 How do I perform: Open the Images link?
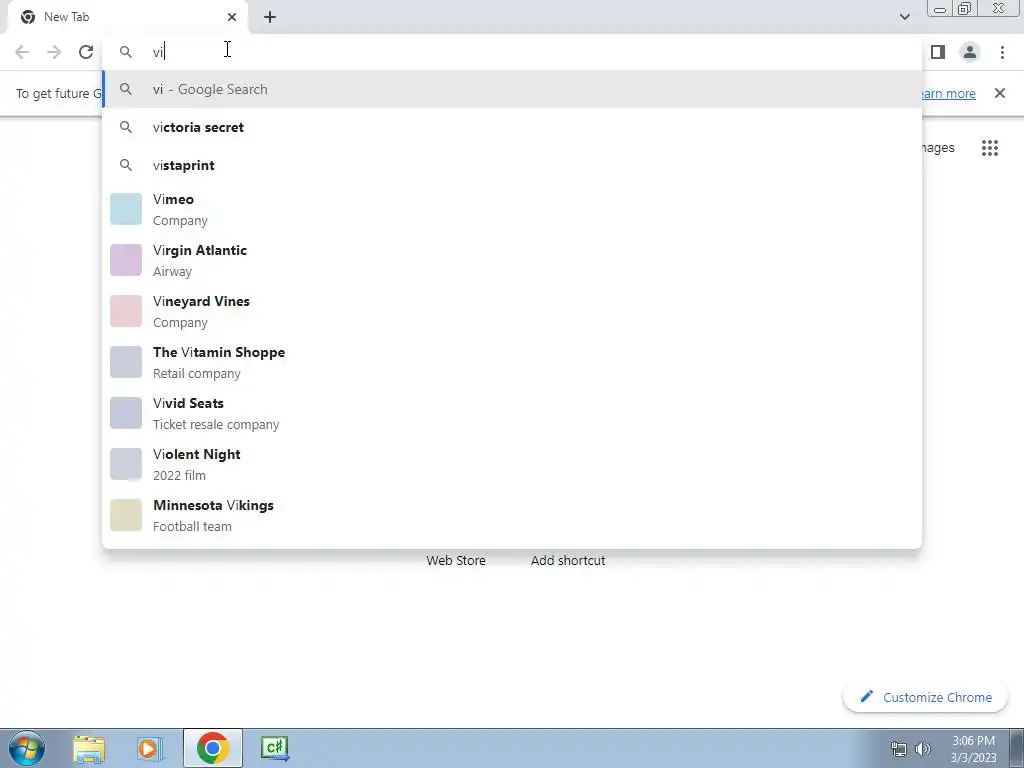pos(938,148)
